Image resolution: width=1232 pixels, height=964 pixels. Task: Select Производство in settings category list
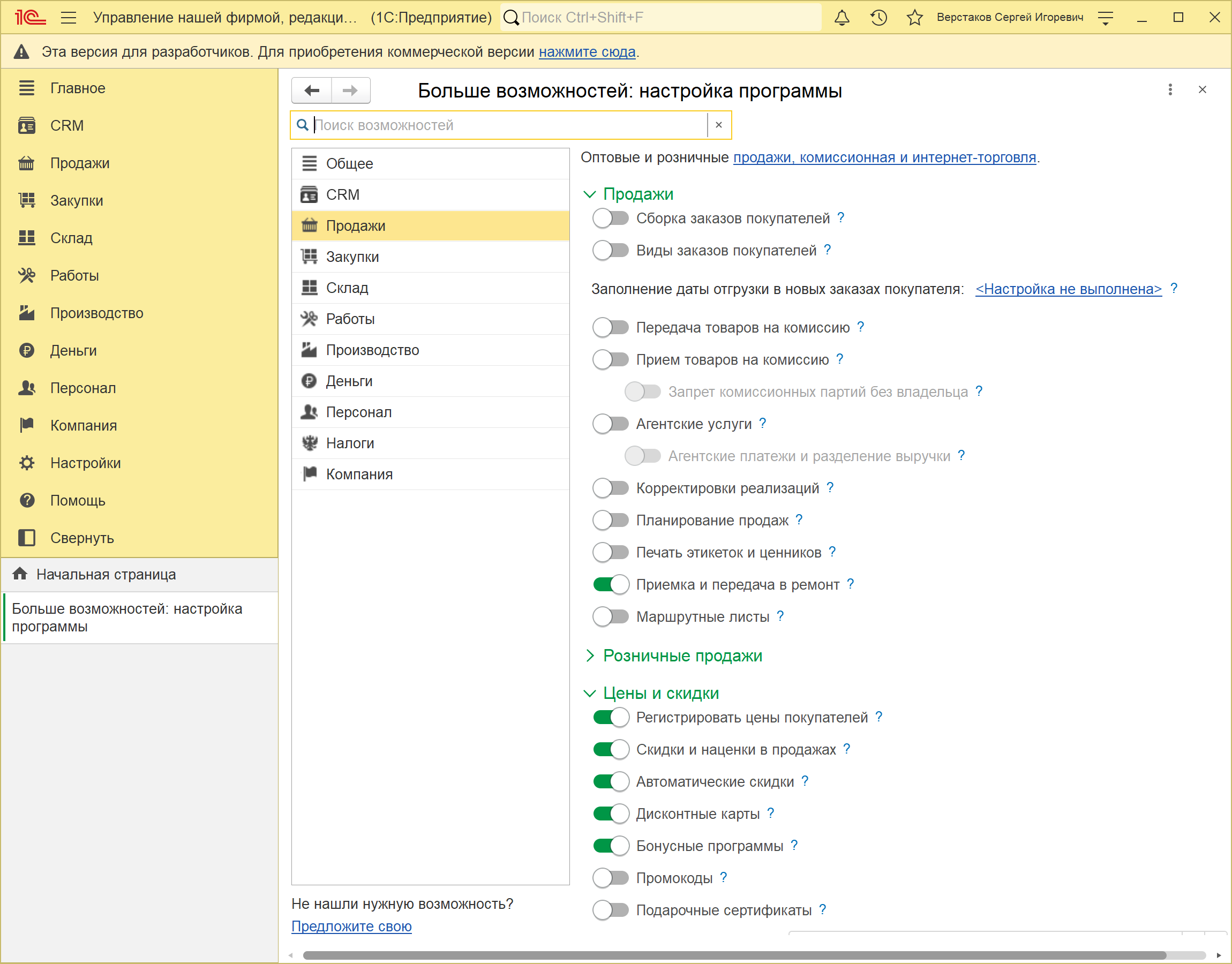[x=430, y=350]
